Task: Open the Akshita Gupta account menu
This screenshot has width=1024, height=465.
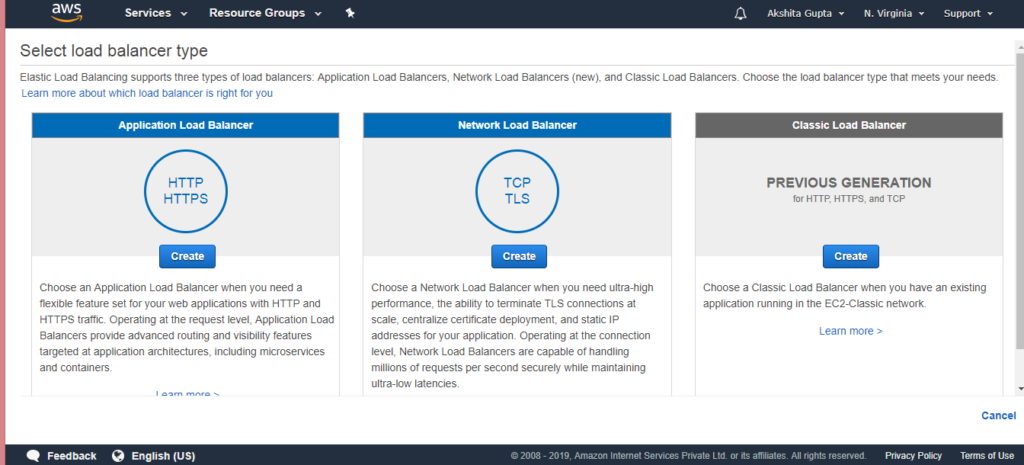Action: [806, 14]
